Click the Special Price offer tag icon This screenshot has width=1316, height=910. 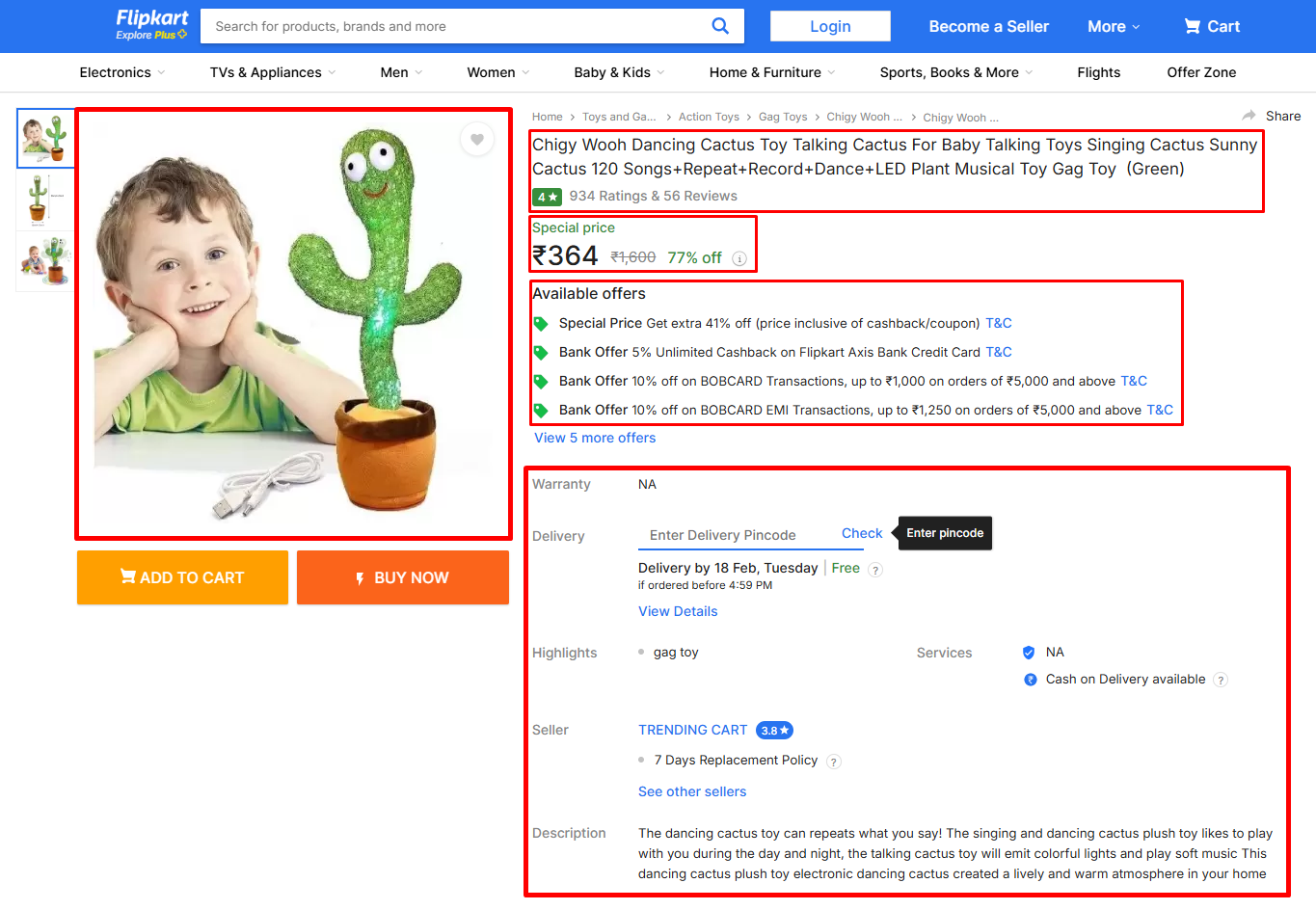click(541, 324)
